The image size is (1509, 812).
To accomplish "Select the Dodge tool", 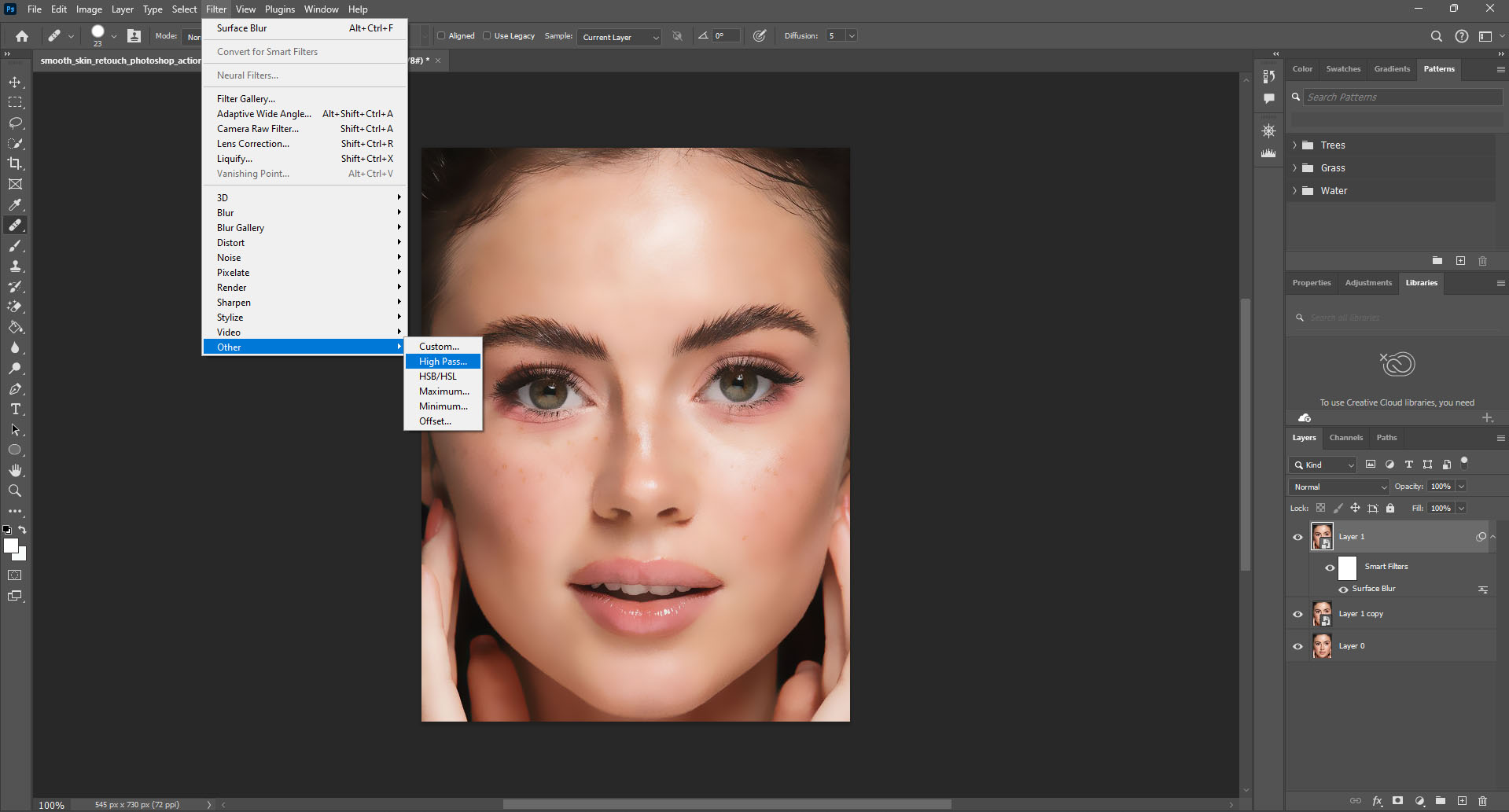I will (15, 368).
